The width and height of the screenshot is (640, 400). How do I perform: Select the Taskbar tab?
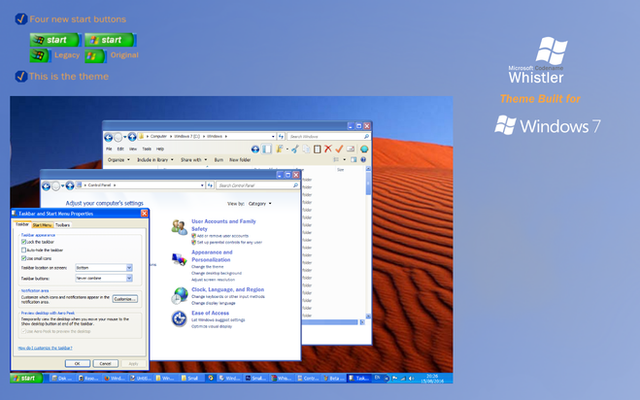pos(22,224)
